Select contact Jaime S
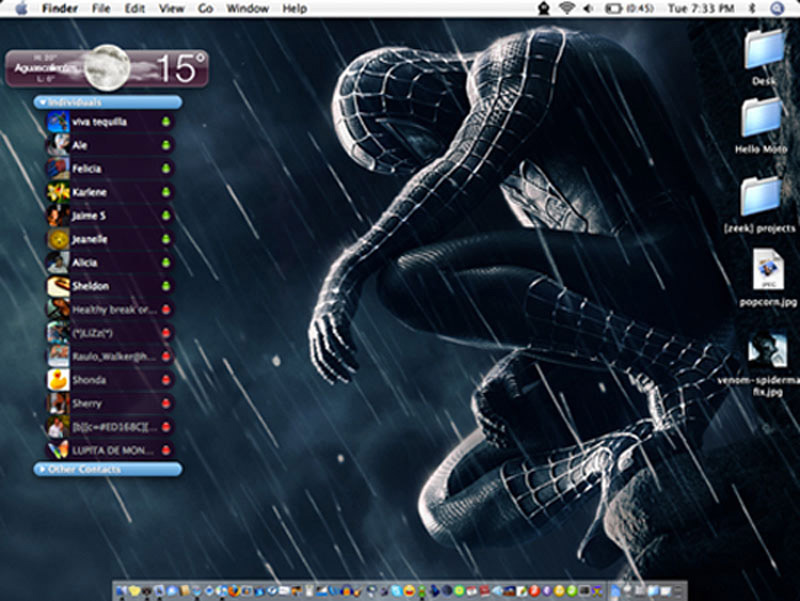This screenshot has height=601, width=800. [x=110, y=216]
